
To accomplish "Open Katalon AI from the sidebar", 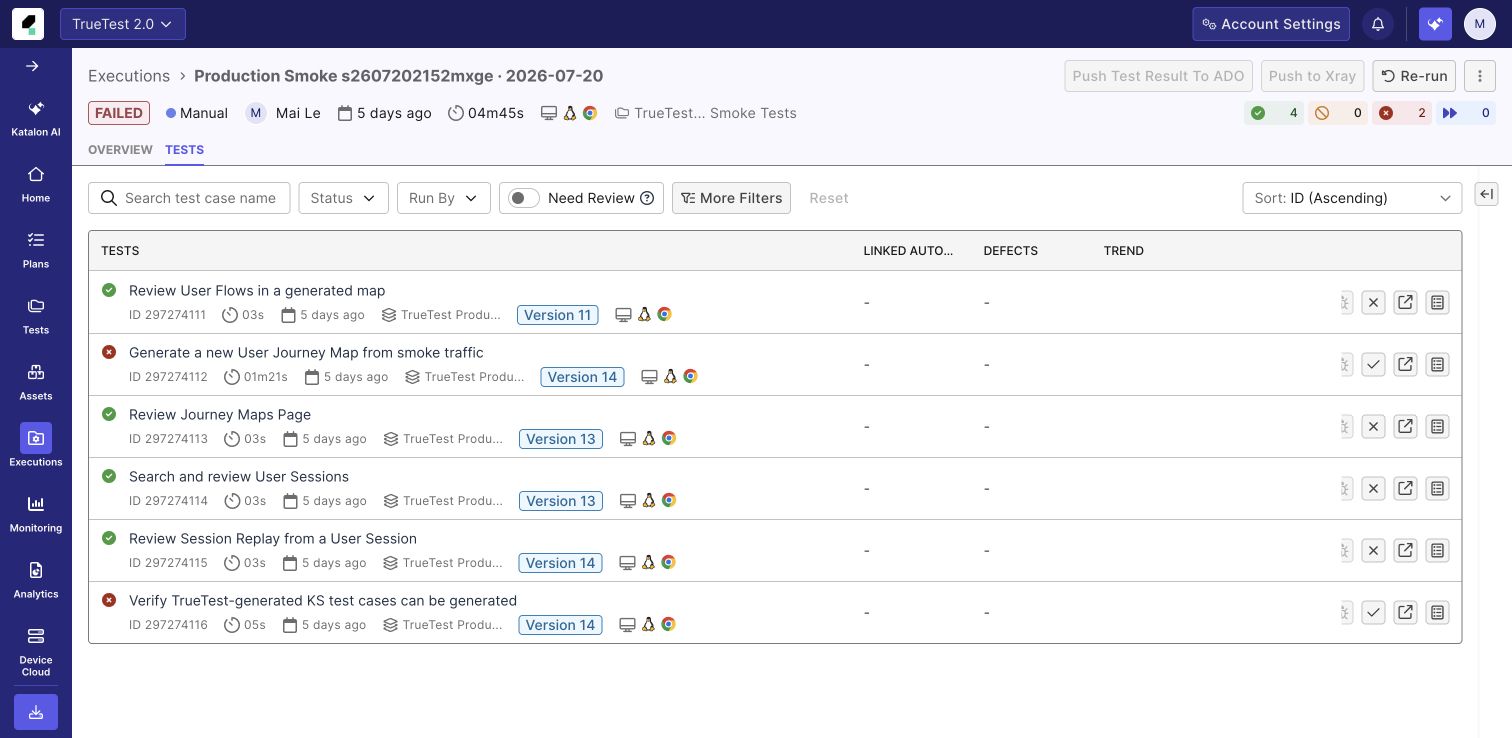I will [x=36, y=118].
